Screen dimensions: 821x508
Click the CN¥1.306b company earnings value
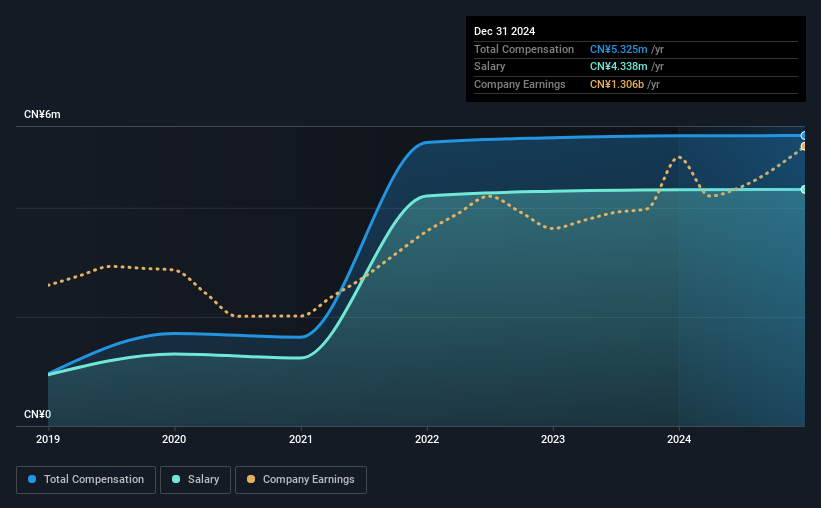[617, 84]
